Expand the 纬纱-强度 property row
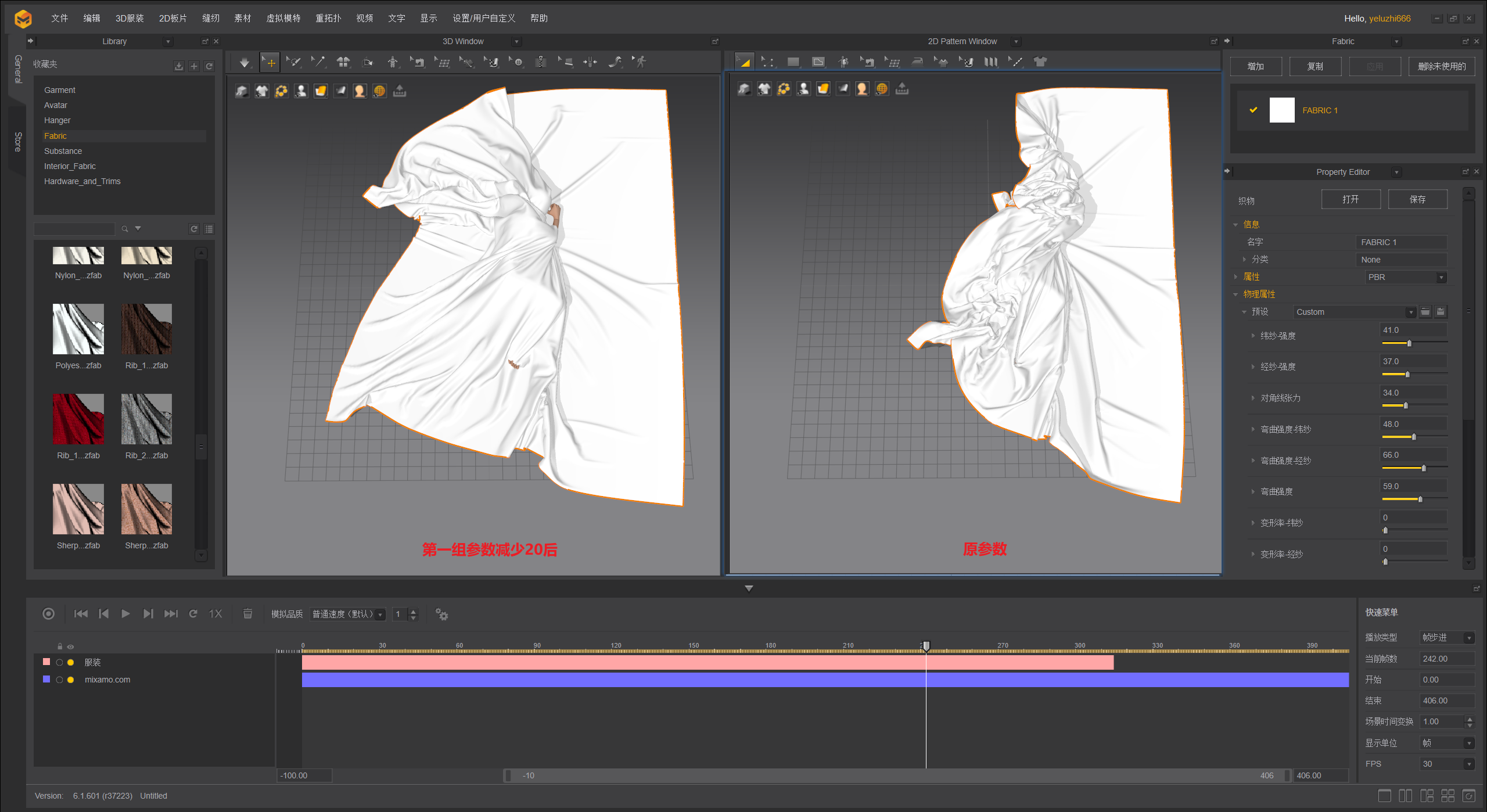The width and height of the screenshot is (1487, 812). [x=1253, y=336]
